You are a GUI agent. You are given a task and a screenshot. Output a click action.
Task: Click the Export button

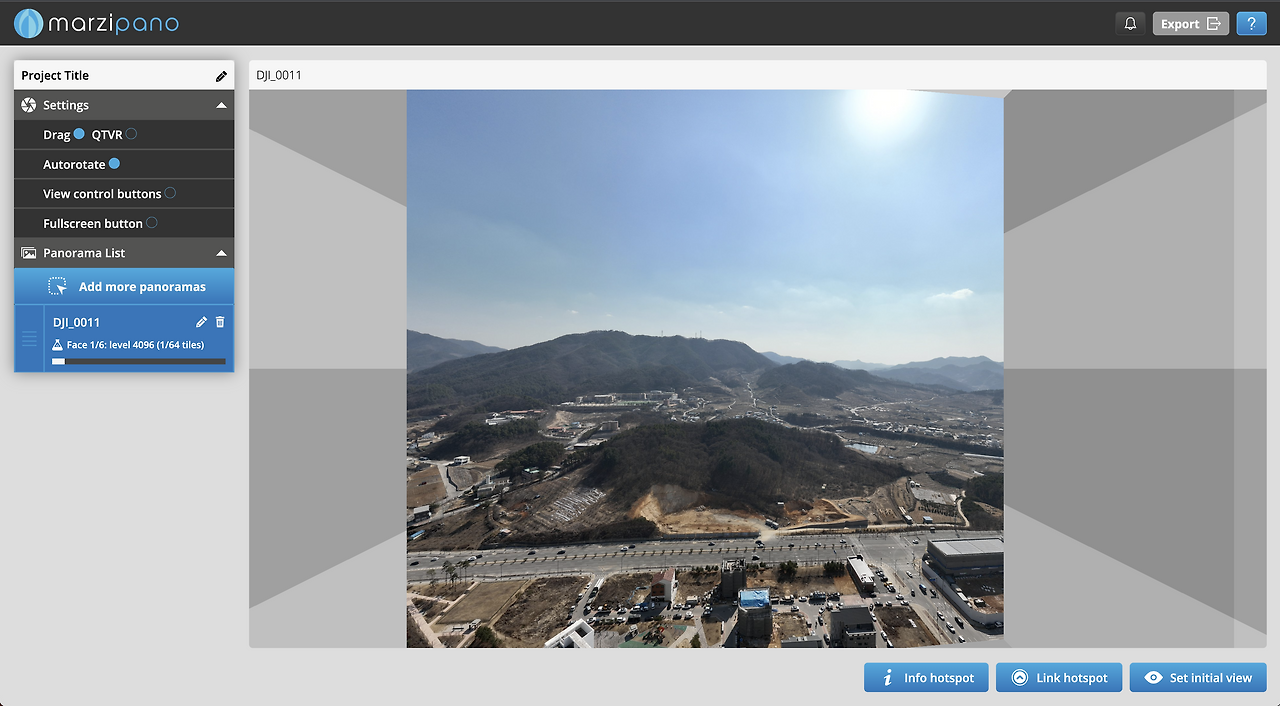1190,22
